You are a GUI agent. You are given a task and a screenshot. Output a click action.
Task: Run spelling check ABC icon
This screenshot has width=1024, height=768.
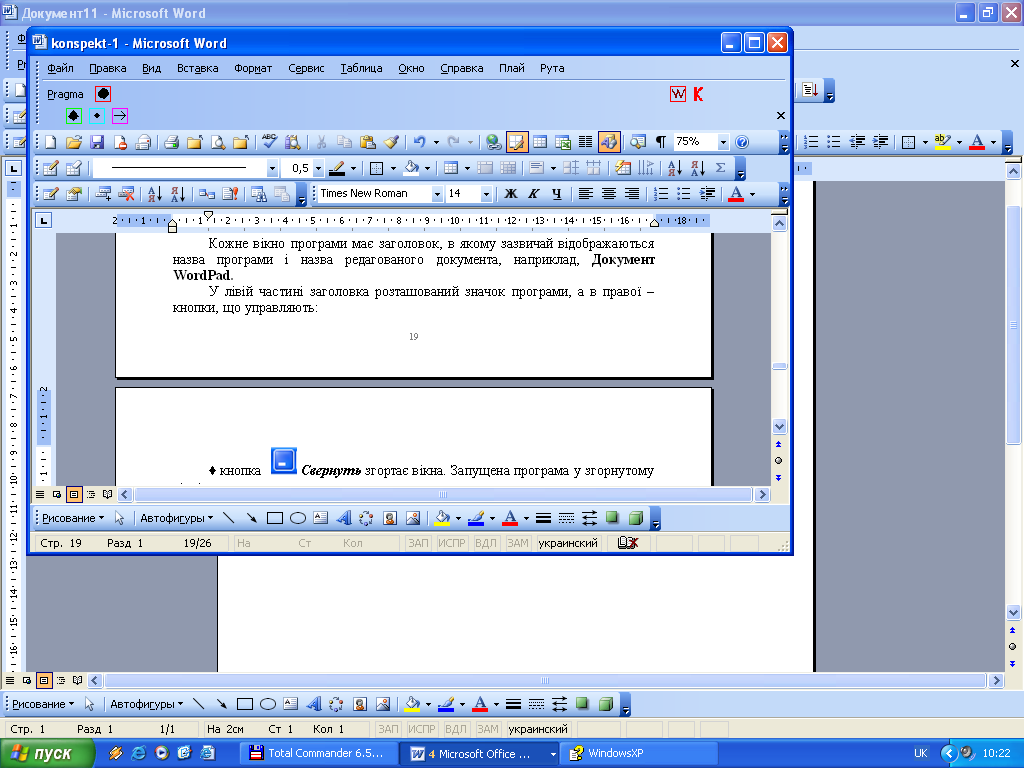pyautogui.click(x=269, y=142)
